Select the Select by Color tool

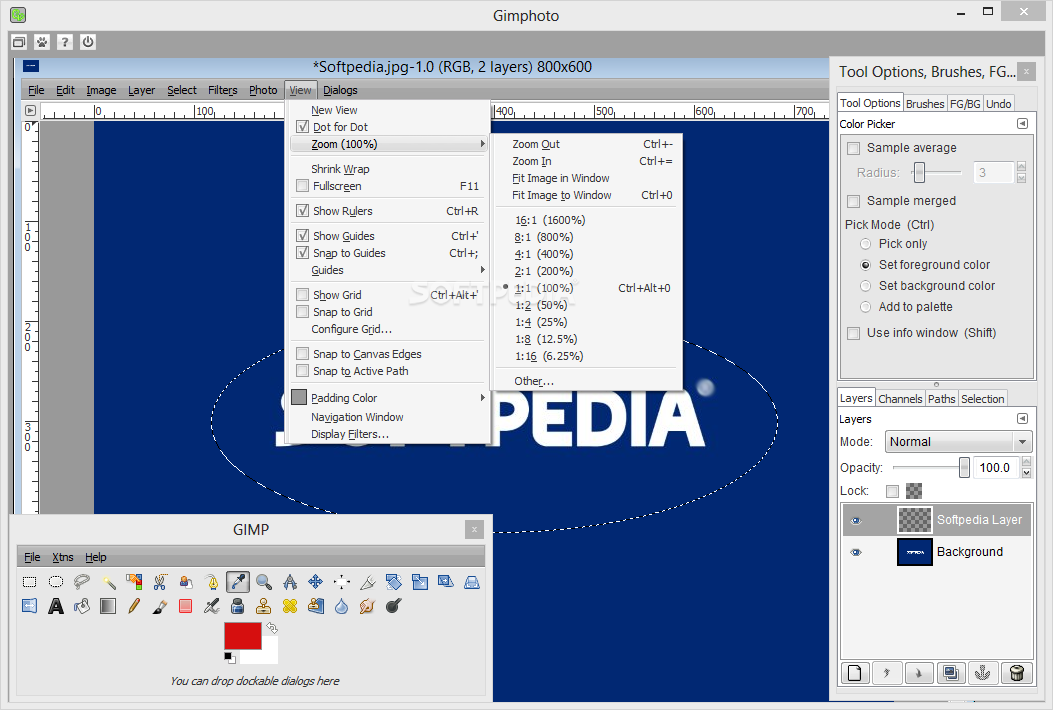[x=134, y=582]
